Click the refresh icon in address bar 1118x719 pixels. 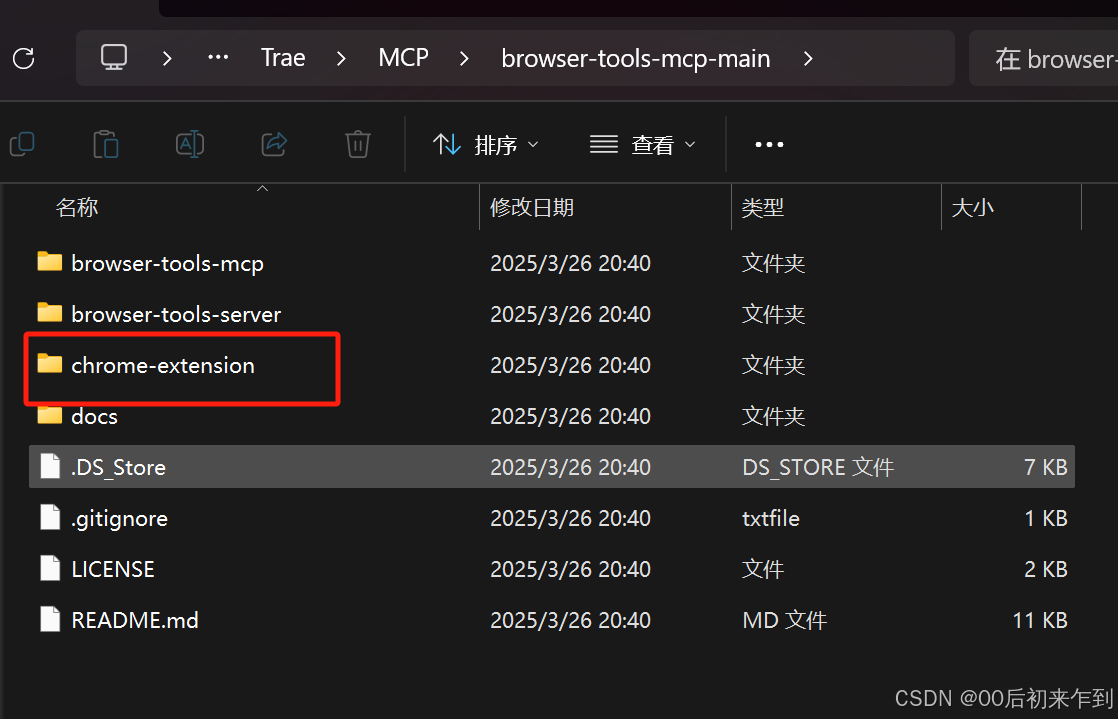[22, 58]
